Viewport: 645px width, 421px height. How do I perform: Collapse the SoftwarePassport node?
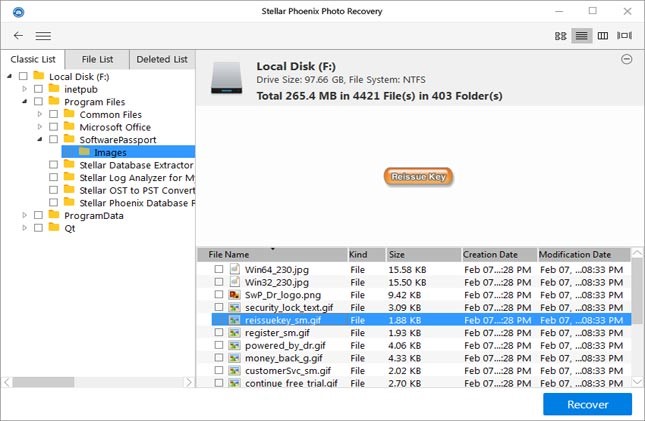coord(39,139)
